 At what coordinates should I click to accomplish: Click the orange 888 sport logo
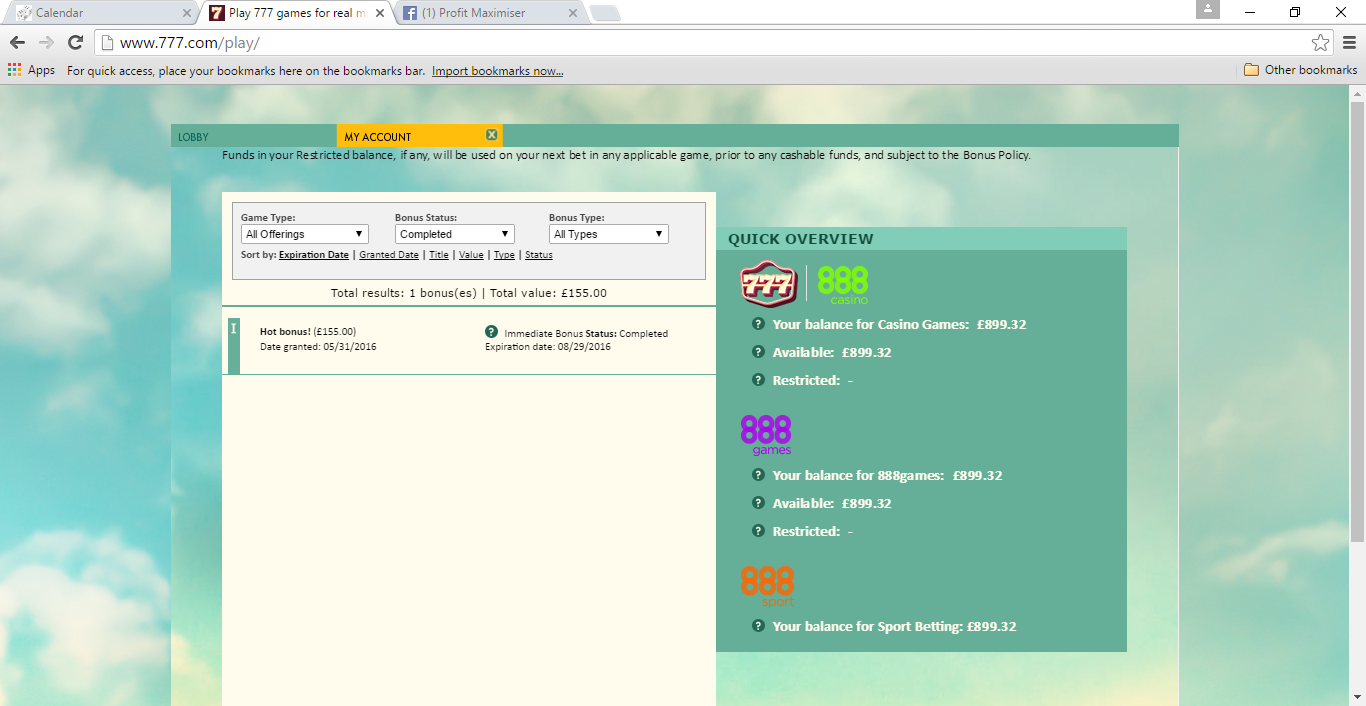pos(767,586)
